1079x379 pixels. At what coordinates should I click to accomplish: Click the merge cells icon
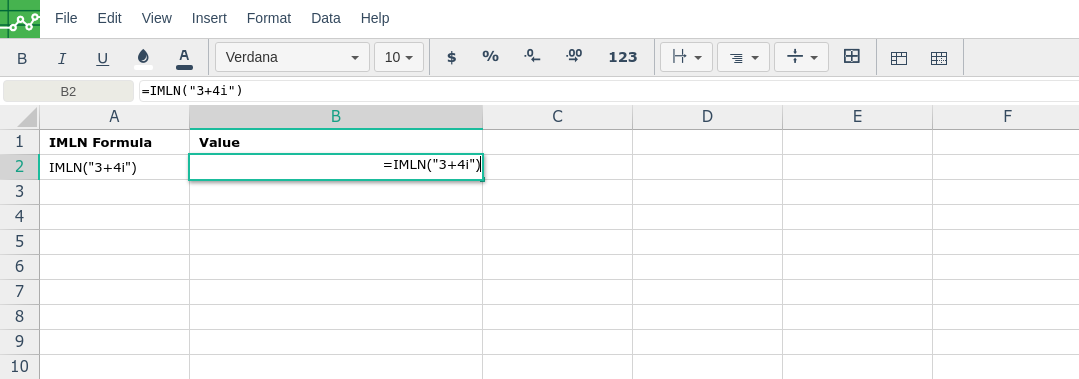pyautogui.click(x=852, y=57)
